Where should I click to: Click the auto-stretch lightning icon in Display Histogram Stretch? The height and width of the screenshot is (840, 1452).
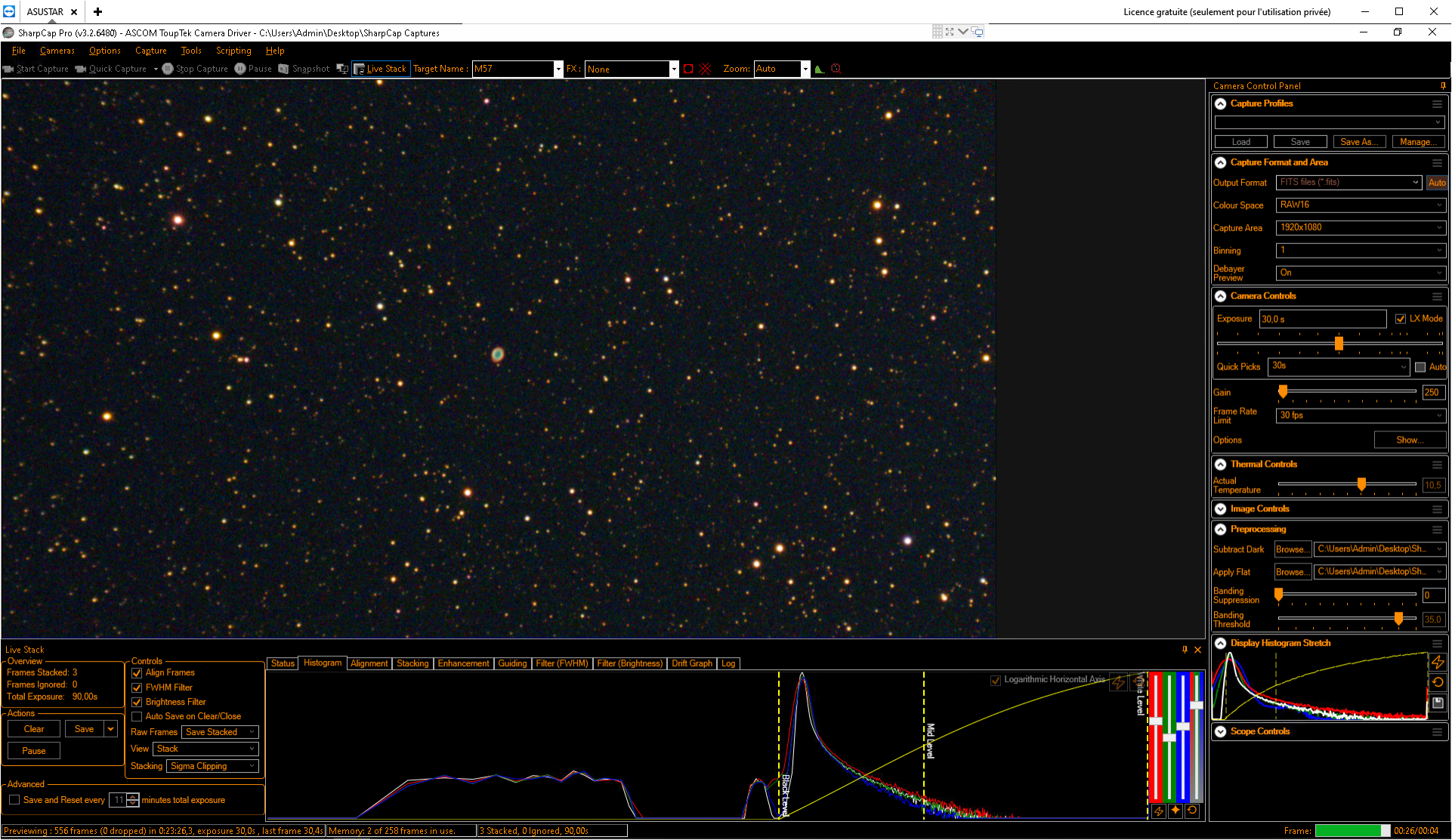tap(1438, 662)
